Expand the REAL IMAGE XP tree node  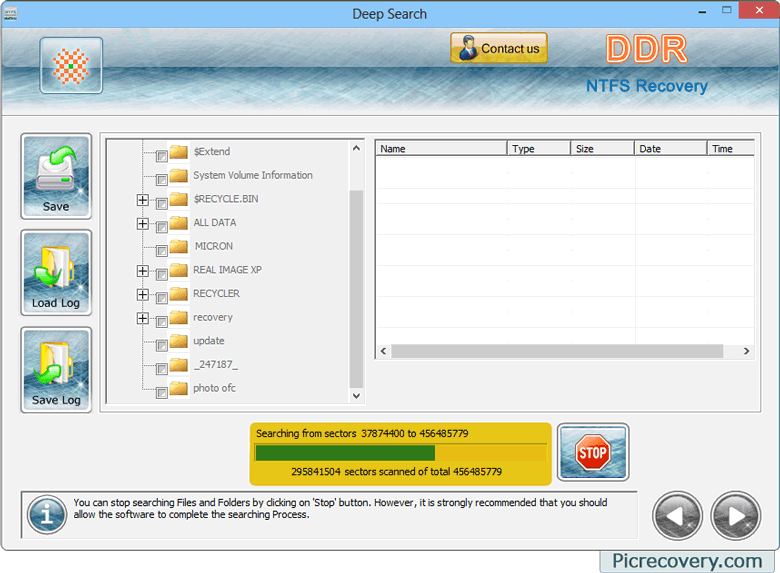pos(142,271)
